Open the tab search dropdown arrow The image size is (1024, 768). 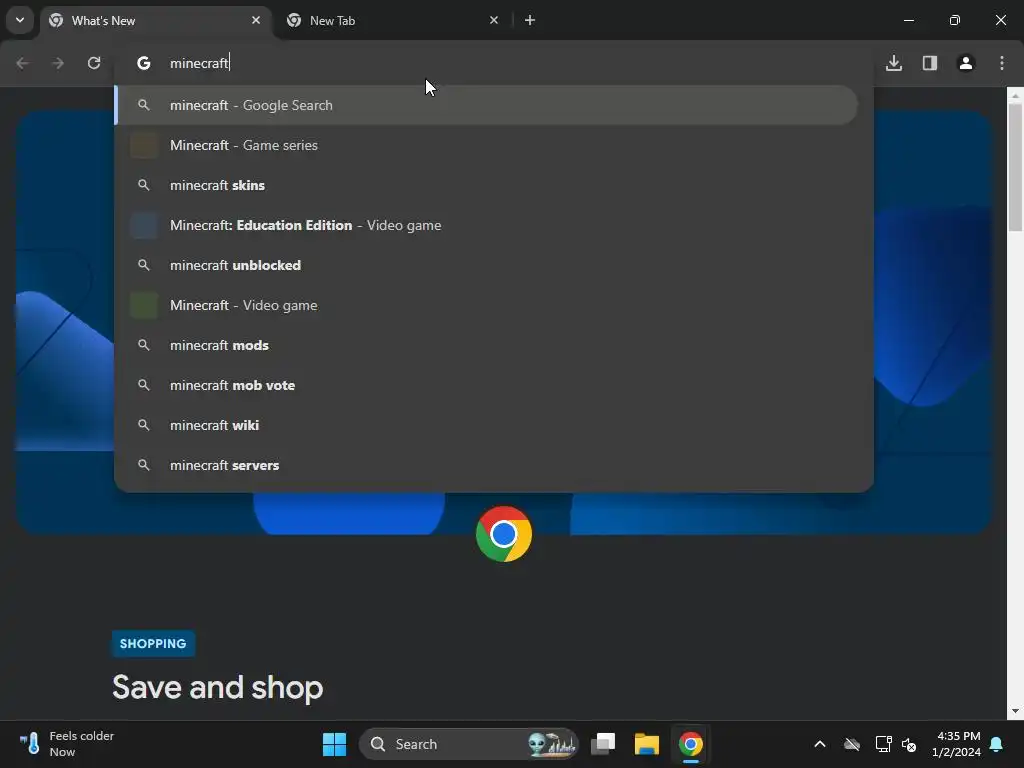pos(20,20)
